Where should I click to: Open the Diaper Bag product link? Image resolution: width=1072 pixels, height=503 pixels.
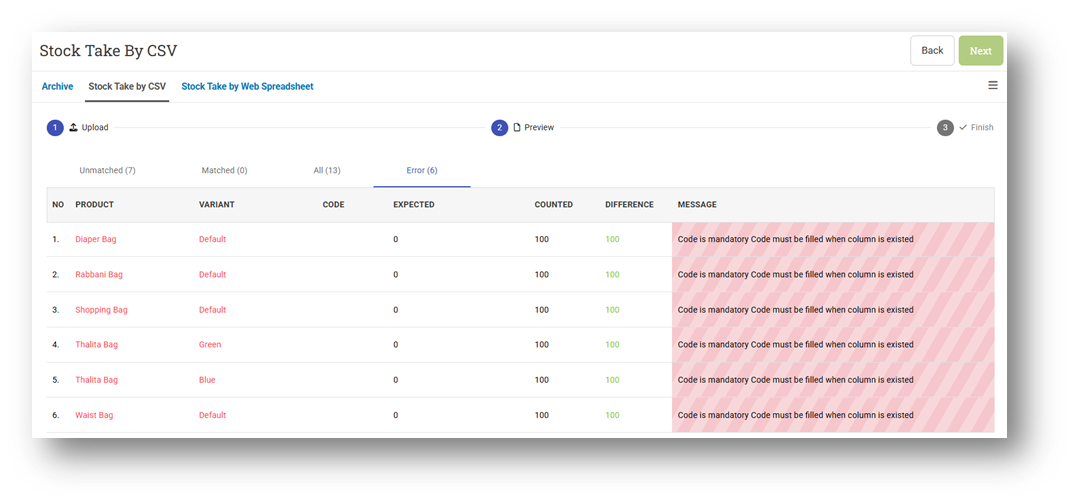[96, 239]
